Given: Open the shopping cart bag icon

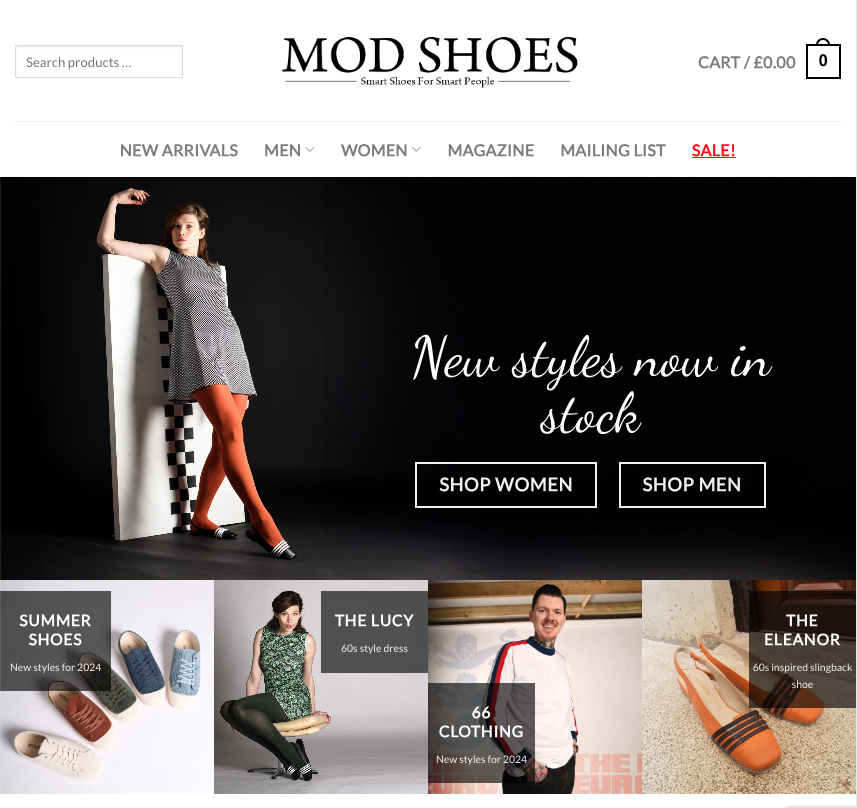Looking at the screenshot, I should (x=823, y=59).
